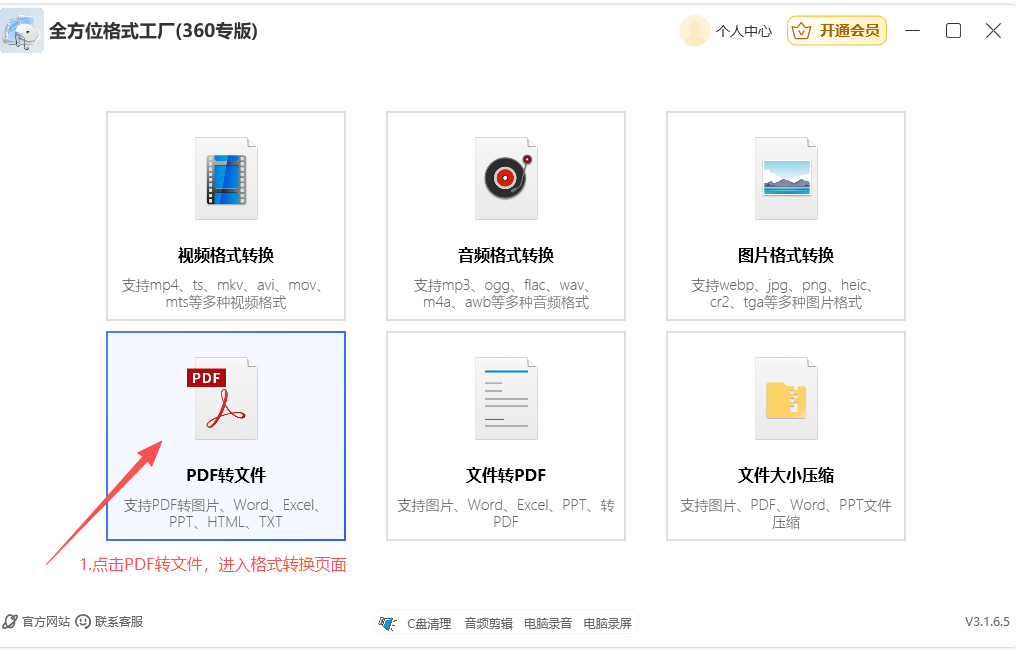Click the 图片格式转换 picture icon
This screenshot has width=1016, height=652.
pyautogui.click(x=785, y=178)
